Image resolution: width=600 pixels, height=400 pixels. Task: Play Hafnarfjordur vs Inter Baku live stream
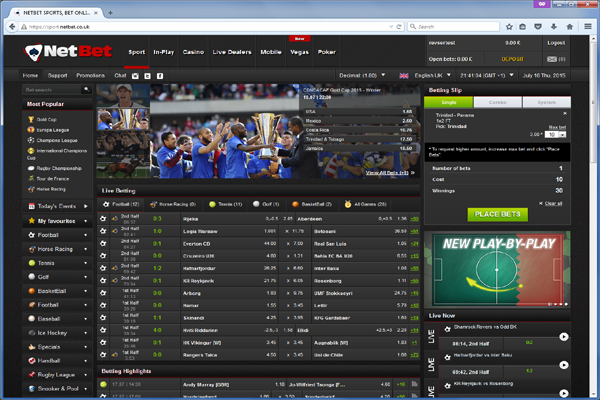[x=564, y=365]
